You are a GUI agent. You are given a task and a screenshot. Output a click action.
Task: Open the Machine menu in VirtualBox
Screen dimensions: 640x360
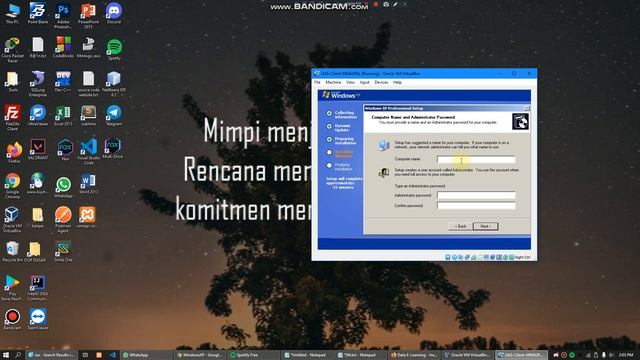pos(333,82)
